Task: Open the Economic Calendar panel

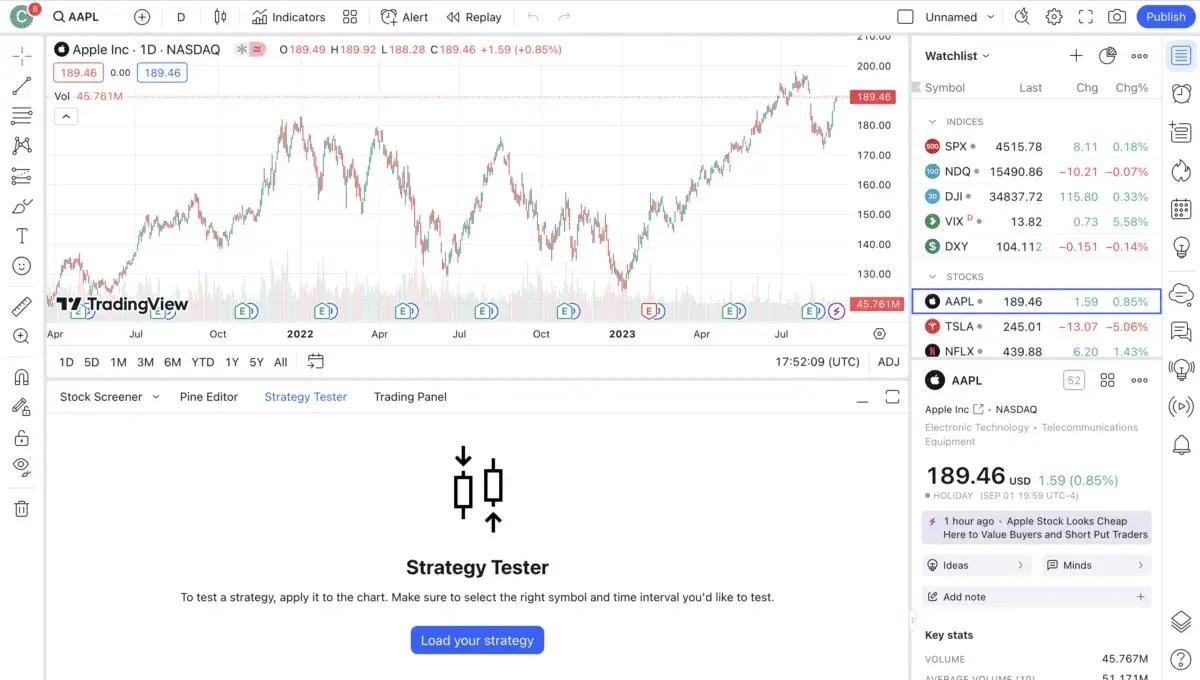Action: coord(1180,208)
